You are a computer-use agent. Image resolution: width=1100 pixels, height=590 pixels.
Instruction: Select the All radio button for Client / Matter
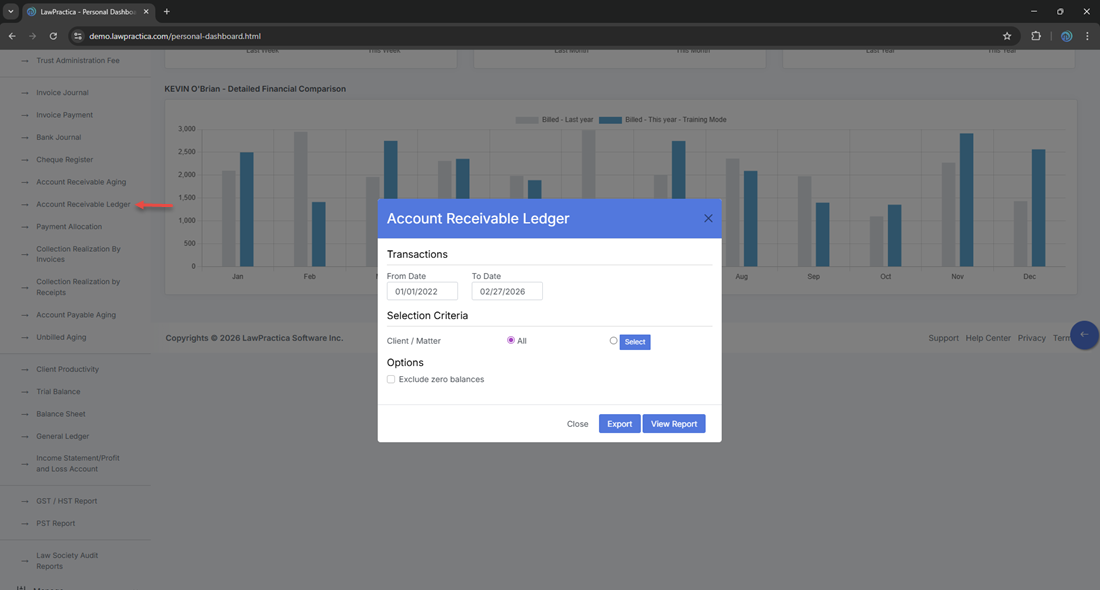point(511,341)
